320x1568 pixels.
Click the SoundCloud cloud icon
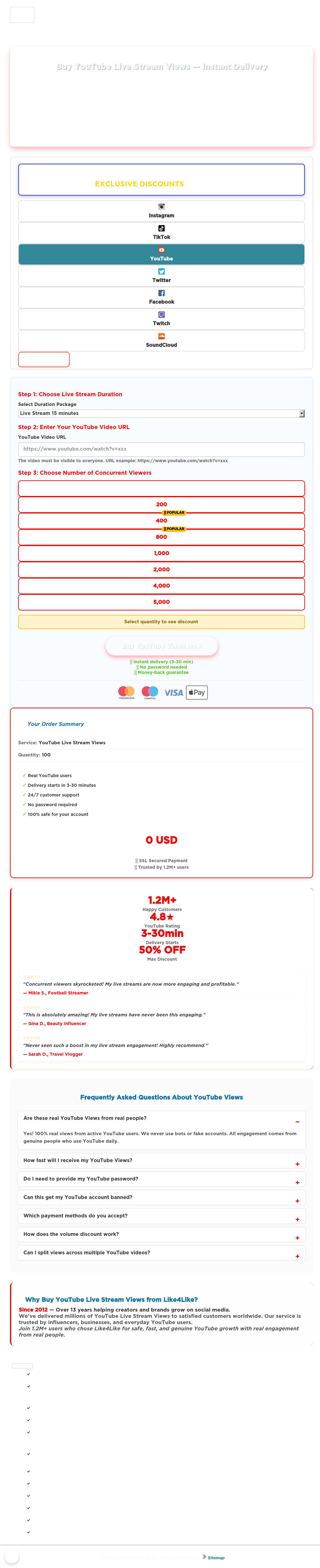[x=161, y=336]
